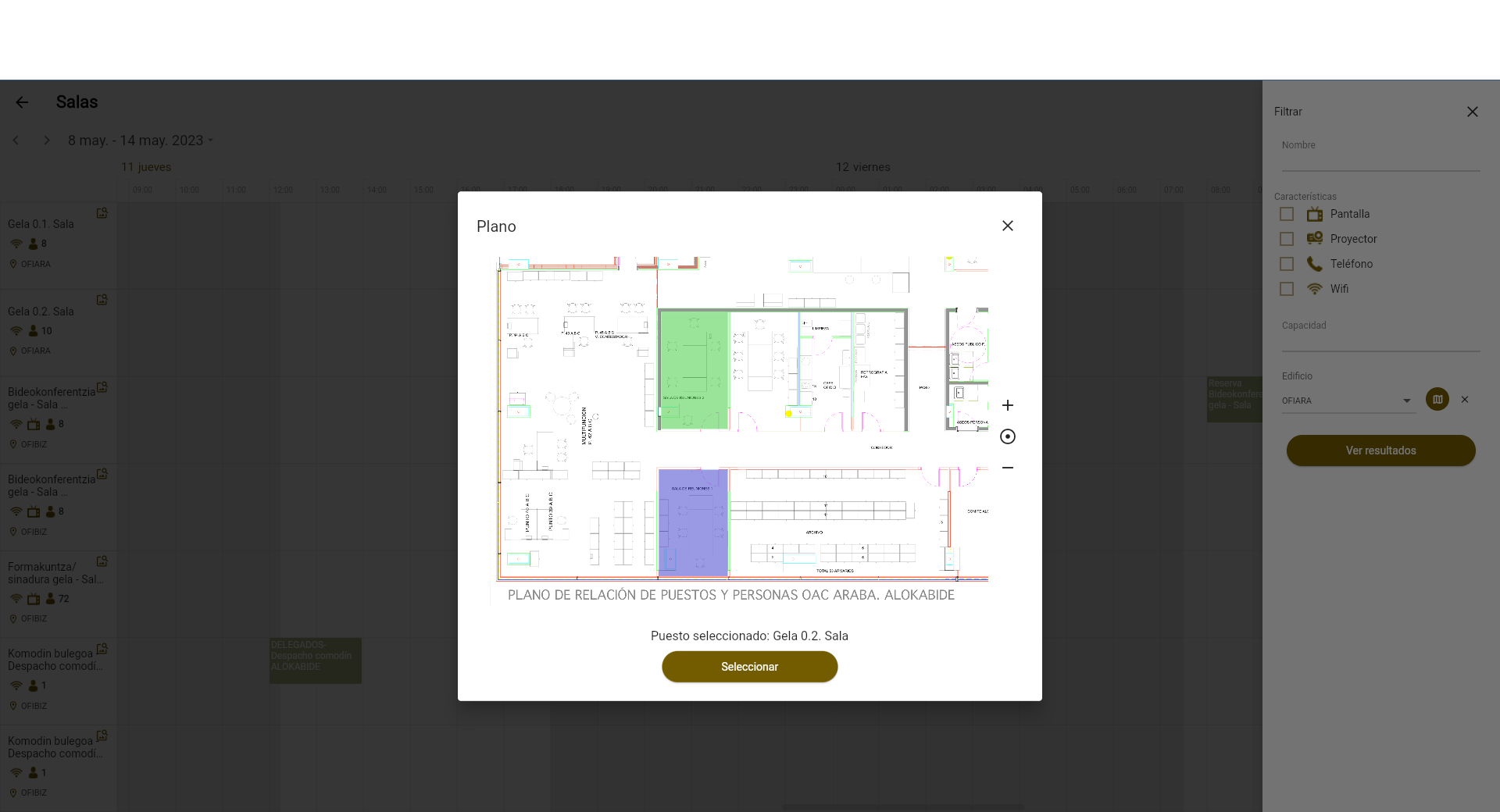
Task: Open details icon for Gela 0.1. Sala
Action: click(x=102, y=213)
